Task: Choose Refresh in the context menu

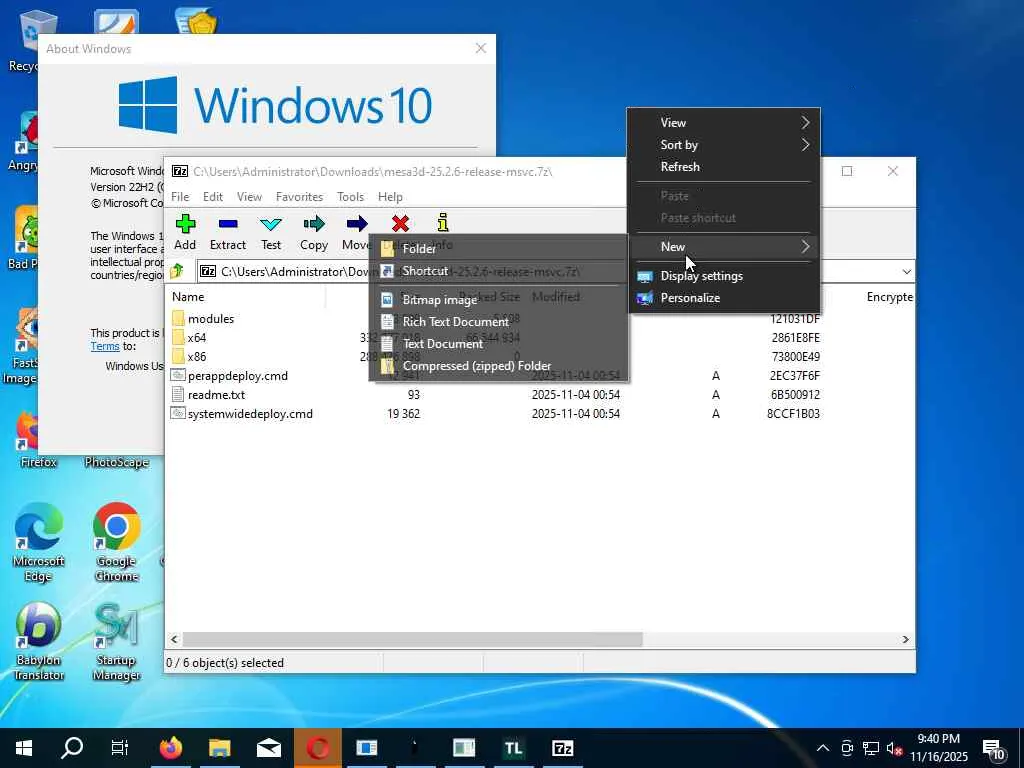Action: coord(724,167)
